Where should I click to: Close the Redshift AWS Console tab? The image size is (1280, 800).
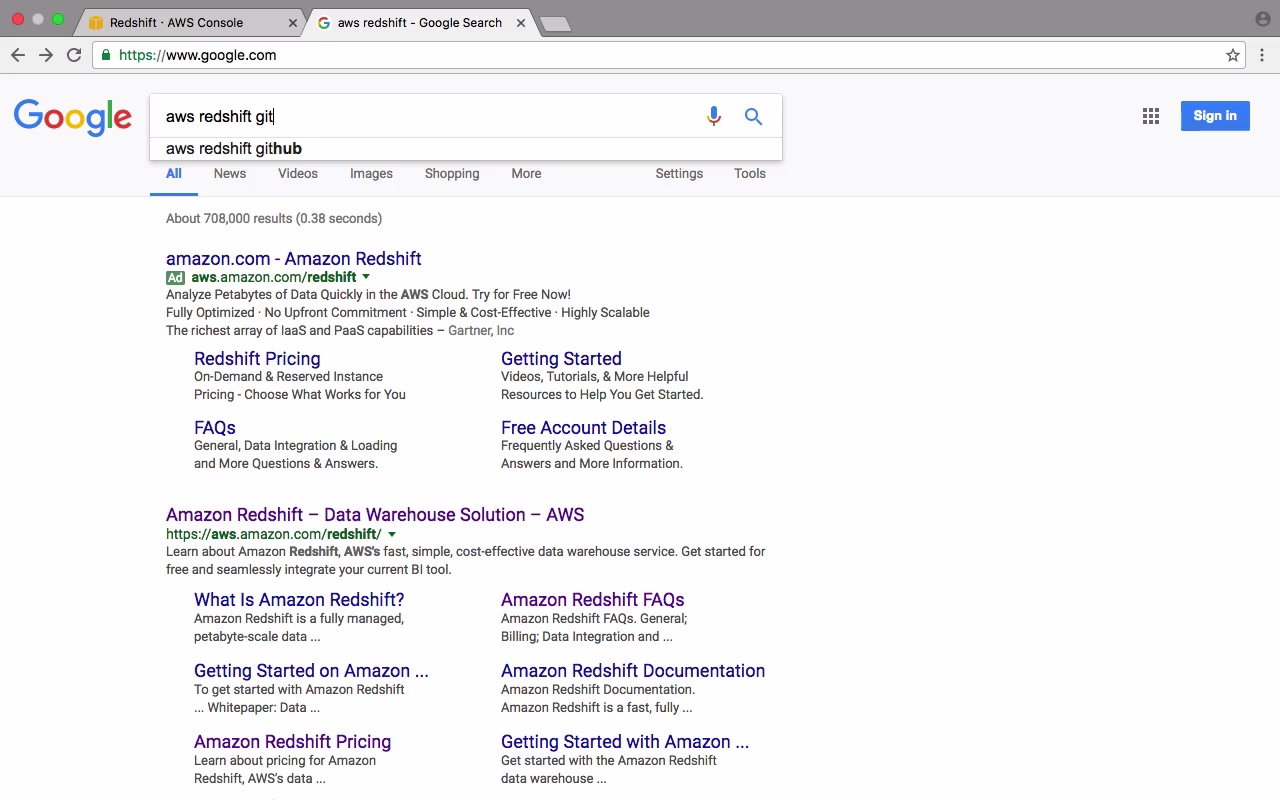[293, 23]
